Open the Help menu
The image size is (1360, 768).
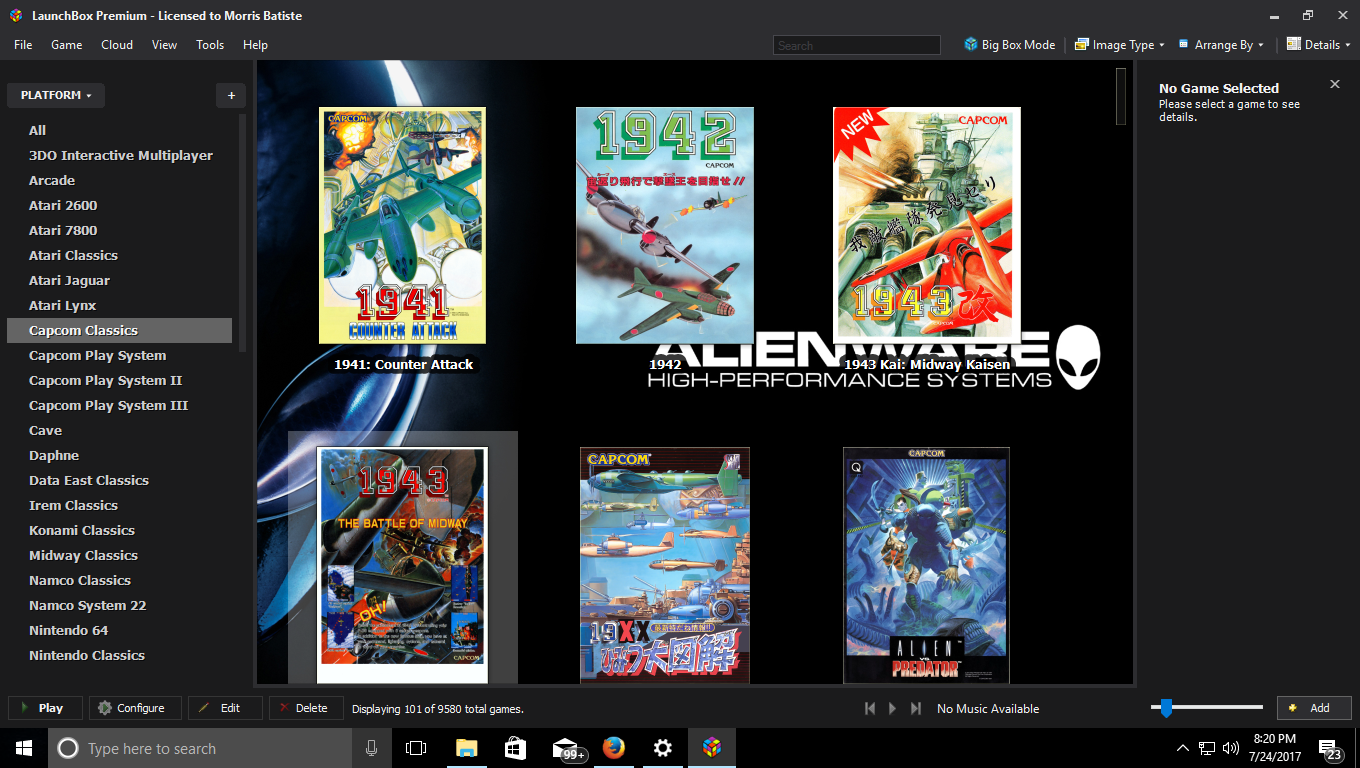[255, 45]
